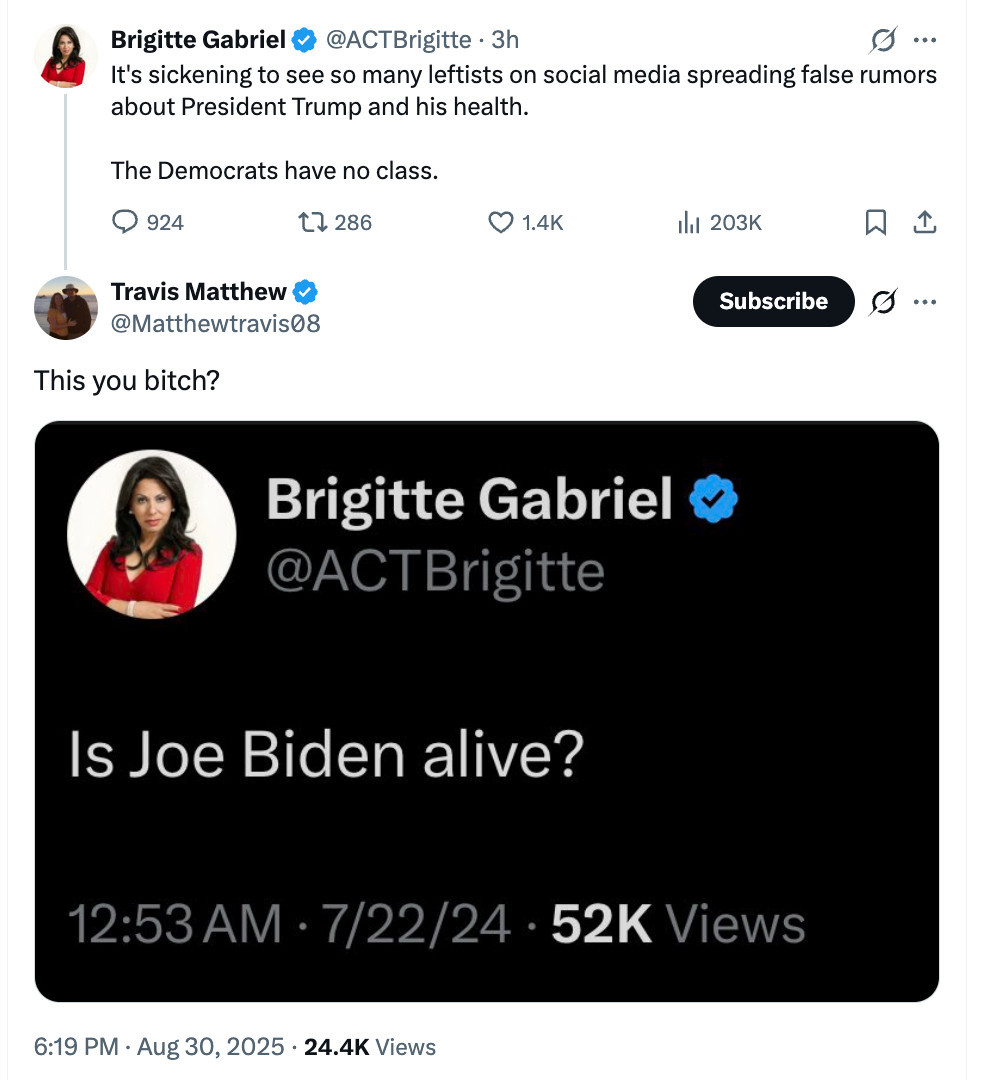Open the @Matthewtravis08 handle link
The height and width of the screenshot is (1080, 988).
[x=216, y=324]
